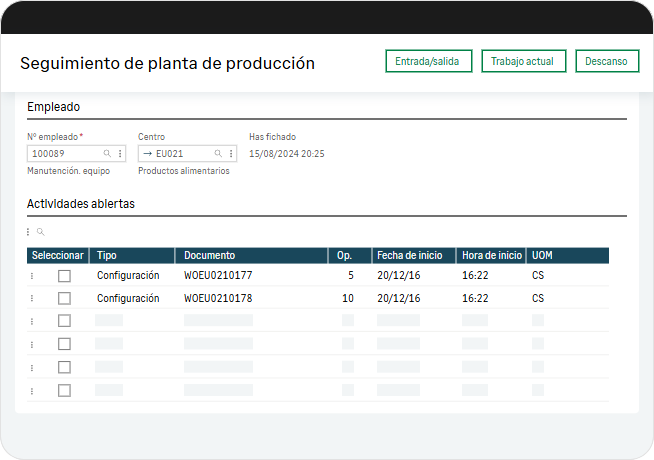The width and height of the screenshot is (654, 460).
Task: Click search icon in Nº empleado field
Action: [x=108, y=154]
